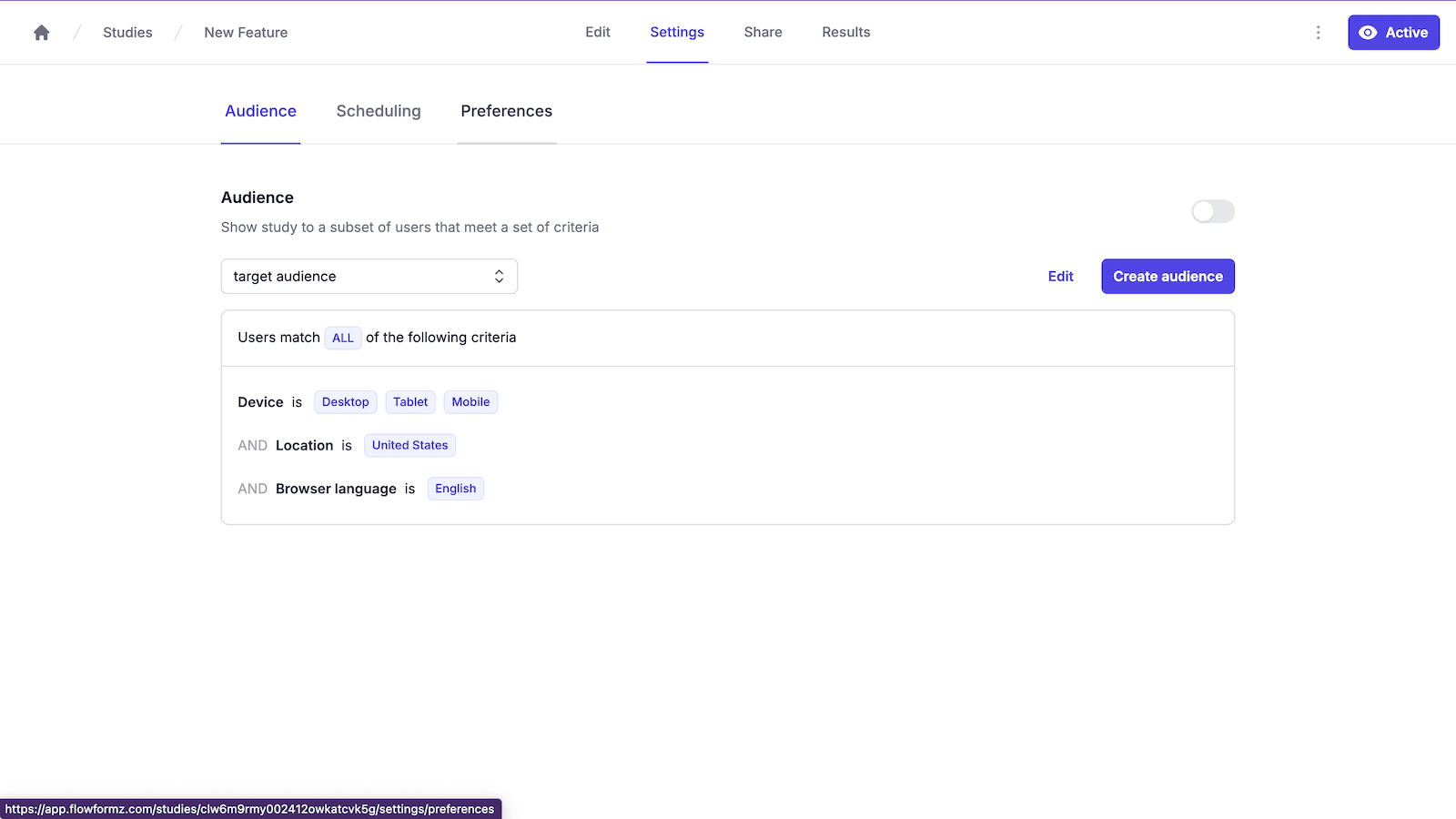Switch to the Scheduling tab
1456x819 pixels.
point(379,111)
